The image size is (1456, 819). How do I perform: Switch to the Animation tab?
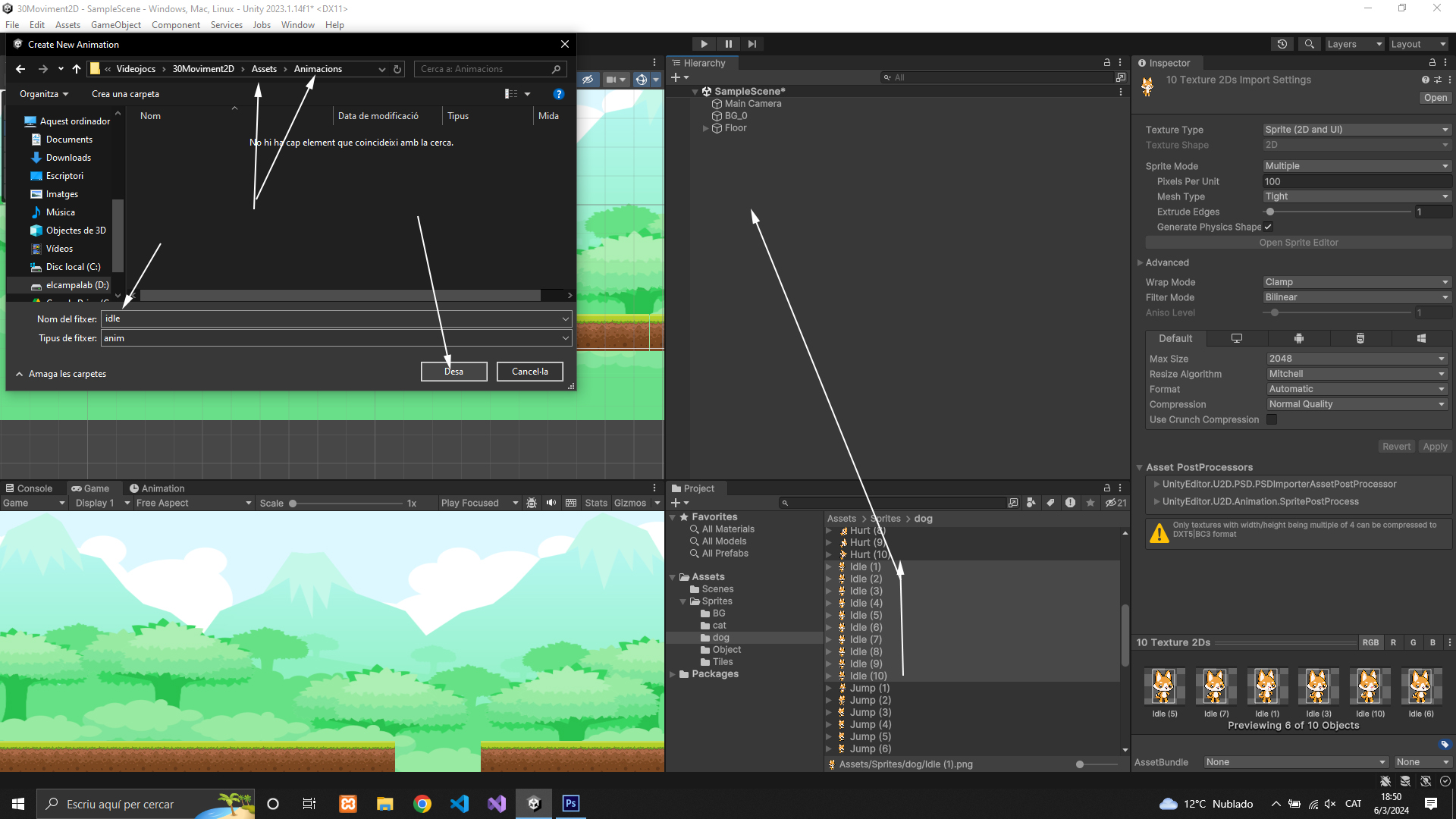157,488
